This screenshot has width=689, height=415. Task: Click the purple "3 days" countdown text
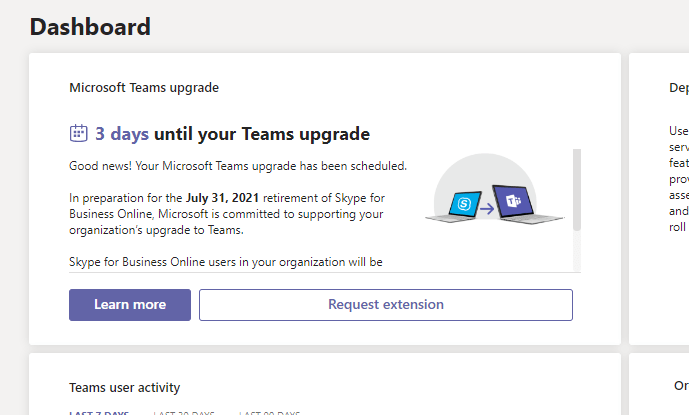(122, 133)
